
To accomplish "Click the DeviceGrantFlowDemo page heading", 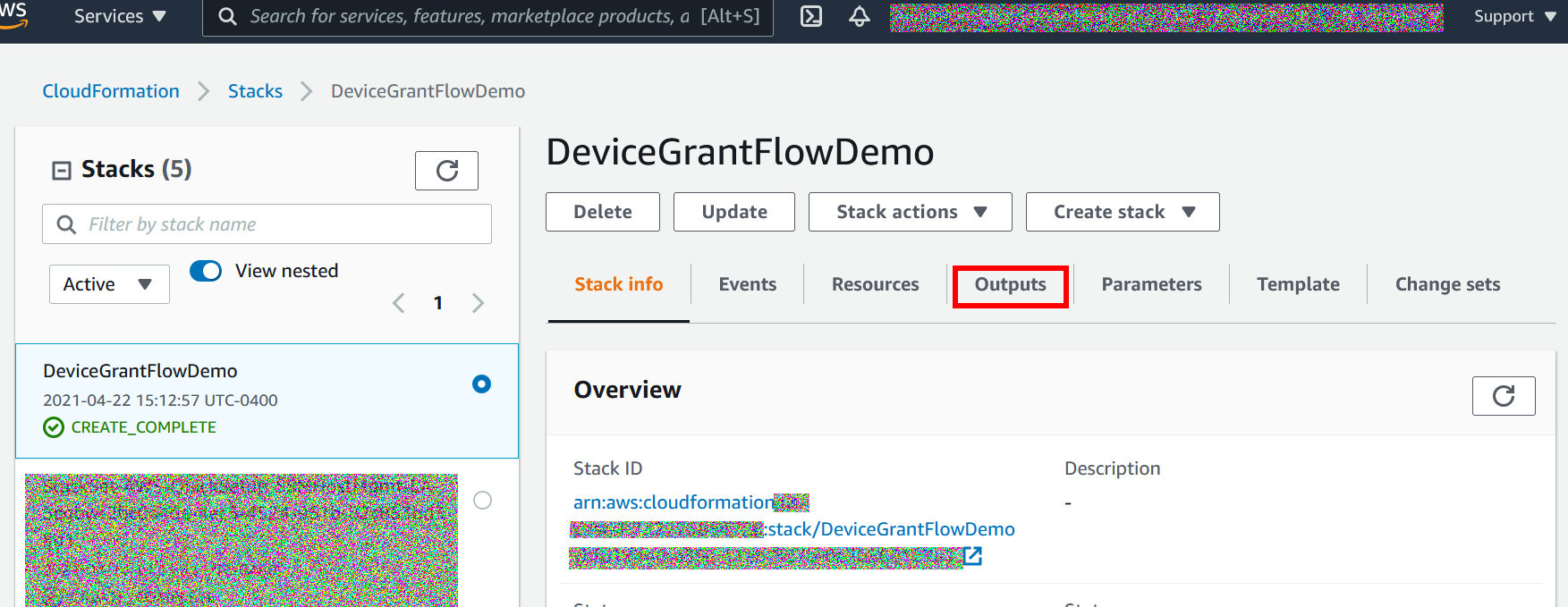I will 740,152.
